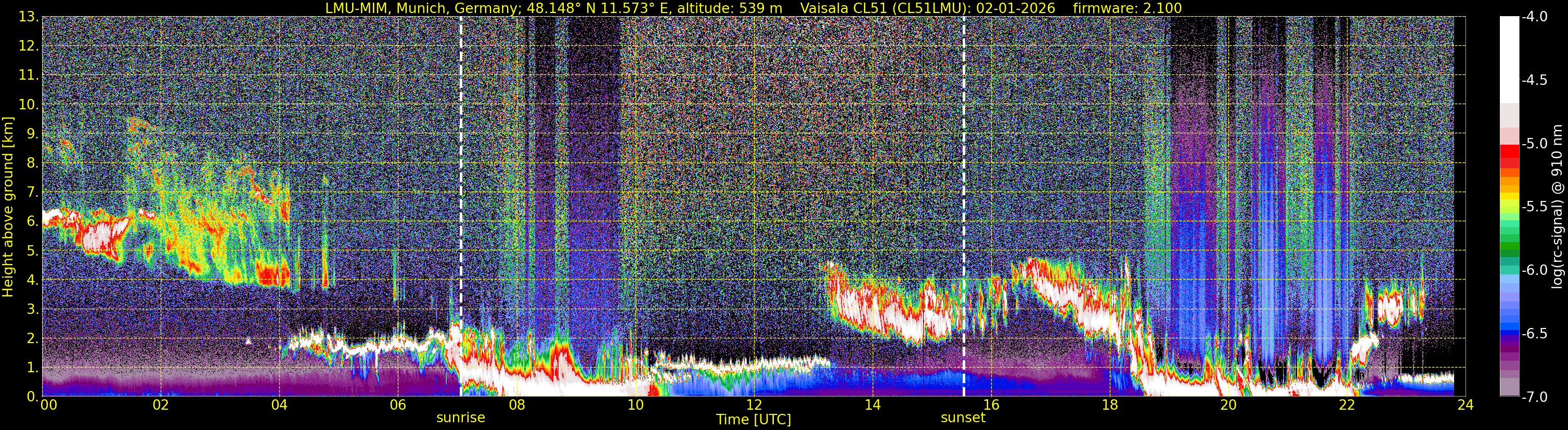Click the '-4.5' colorbar tick label
Viewport: 1568px width, 430px height.
click(1534, 80)
